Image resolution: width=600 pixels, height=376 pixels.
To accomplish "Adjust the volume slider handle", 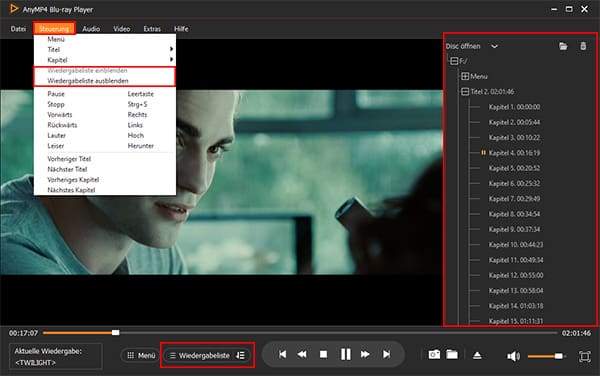I will point(559,356).
